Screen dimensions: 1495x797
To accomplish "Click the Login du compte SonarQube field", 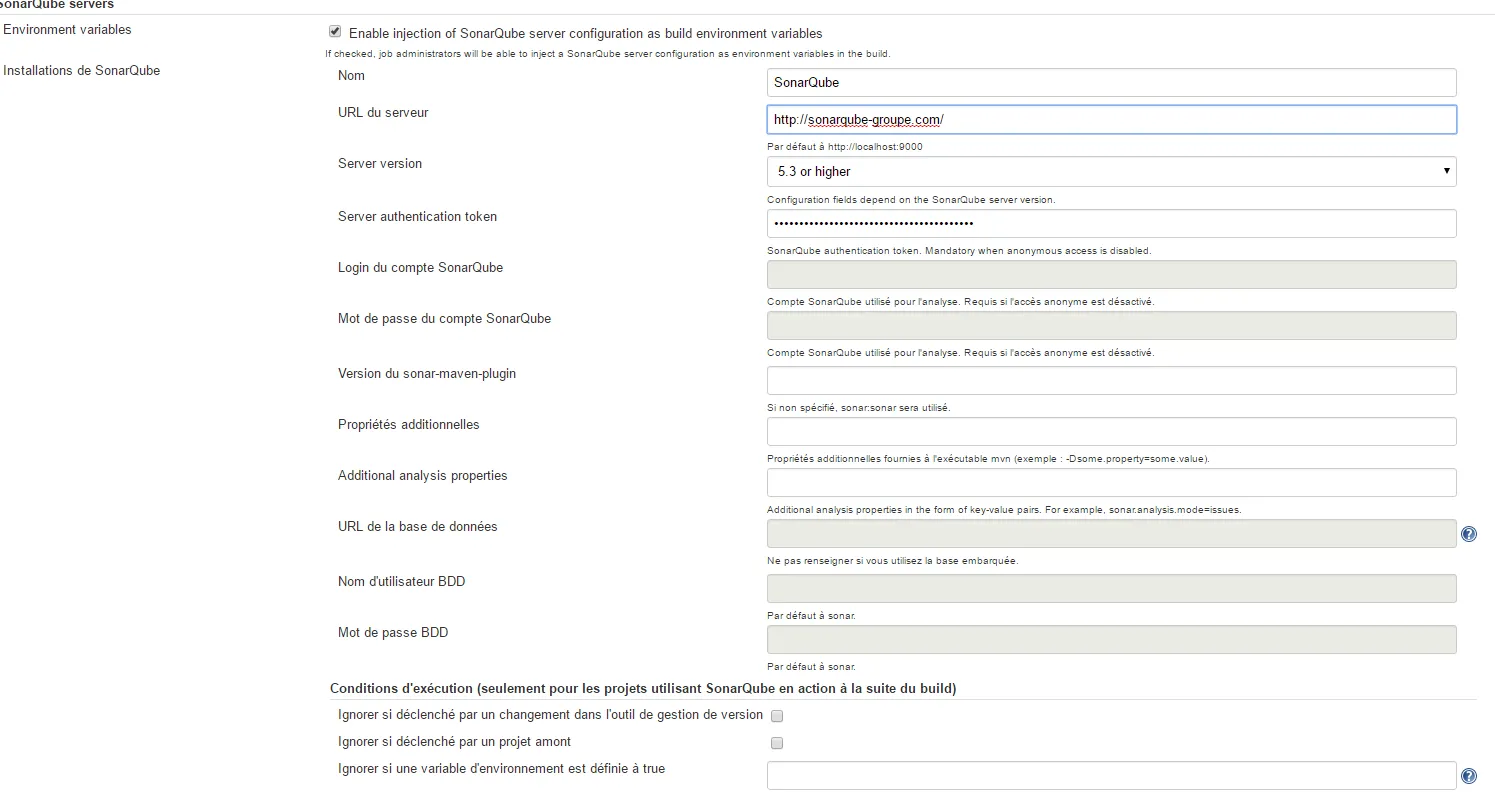I will coord(1110,274).
